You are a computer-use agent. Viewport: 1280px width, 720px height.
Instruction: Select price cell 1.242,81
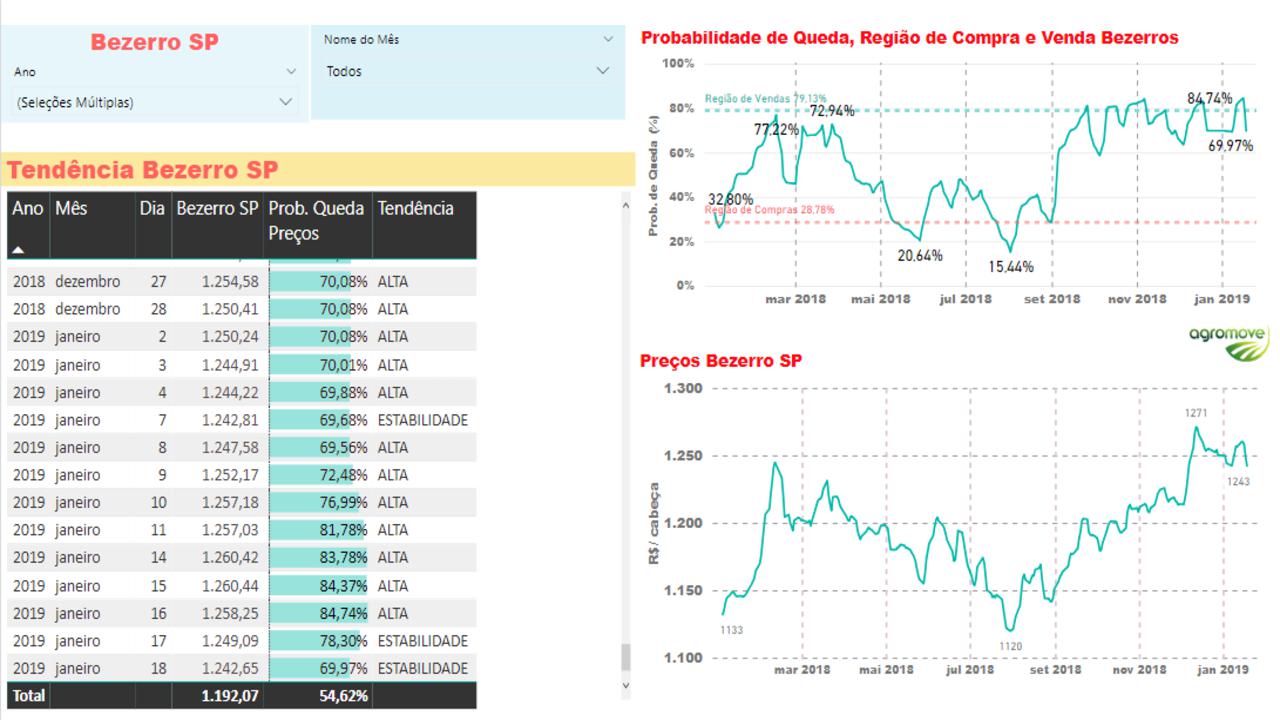point(229,420)
